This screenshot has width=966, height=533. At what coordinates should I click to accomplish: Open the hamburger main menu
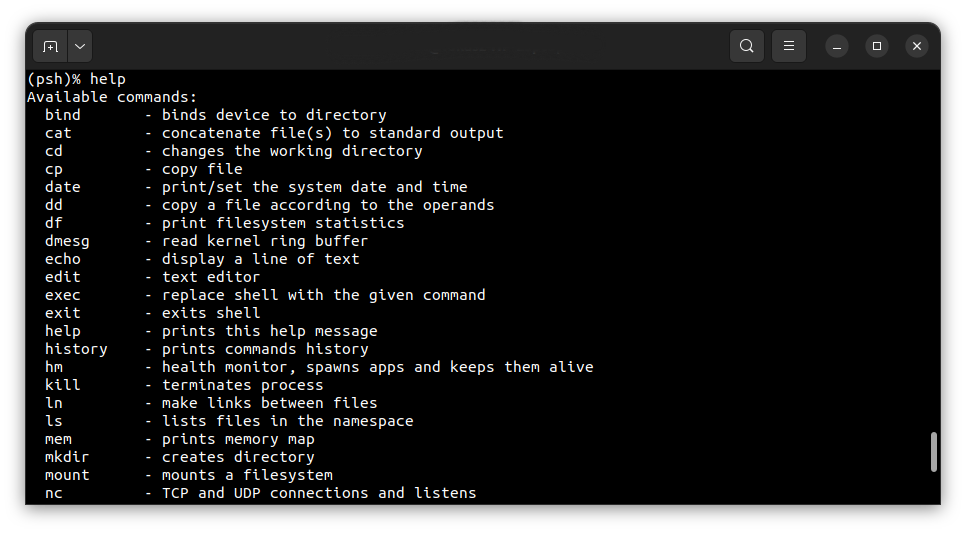click(789, 46)
